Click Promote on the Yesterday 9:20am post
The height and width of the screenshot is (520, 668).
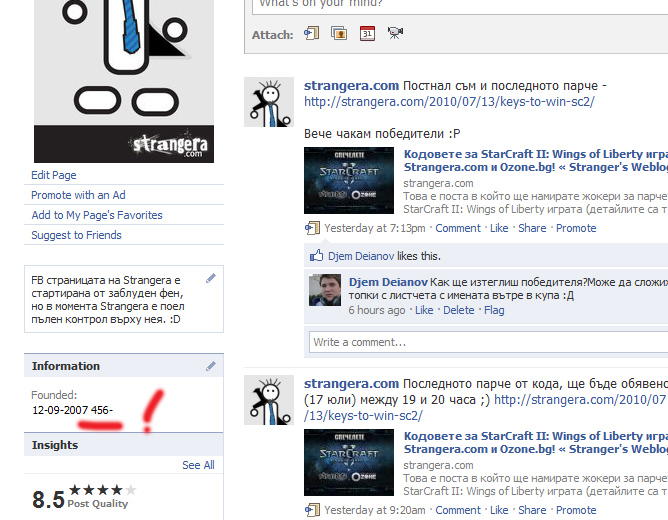(x=576, y=510)
